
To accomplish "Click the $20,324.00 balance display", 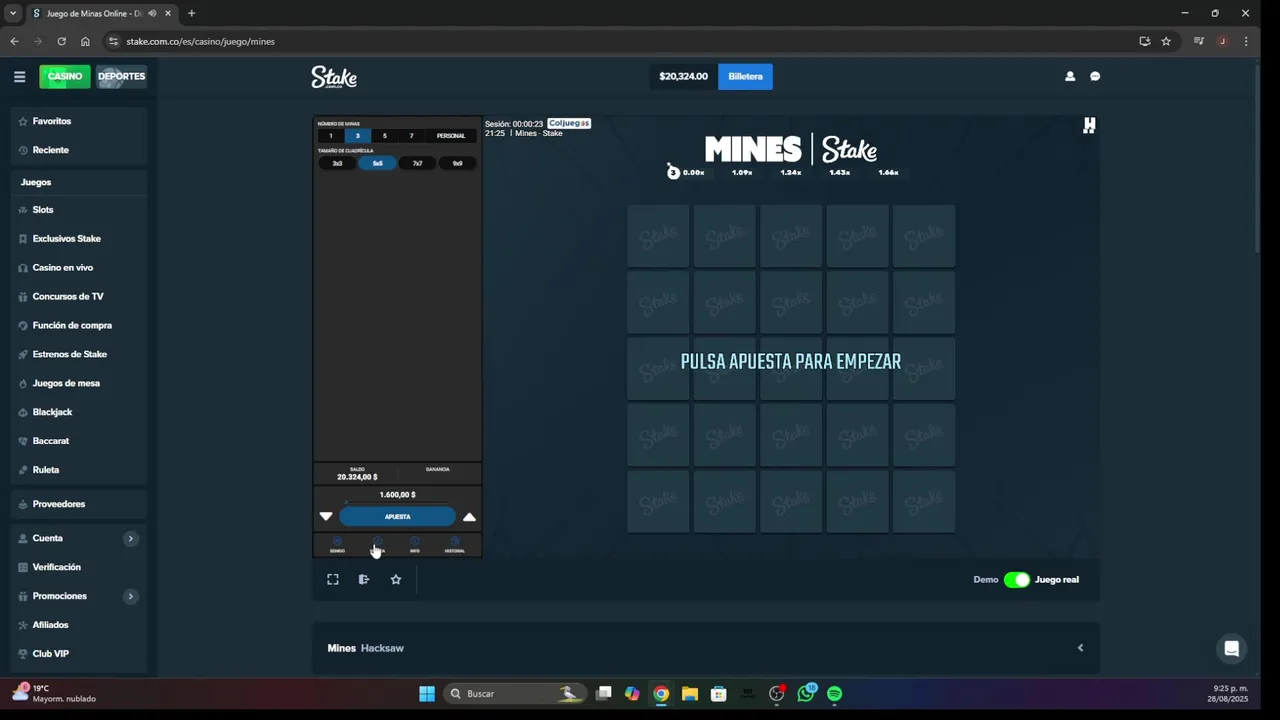I will click(x=683, y=77).
